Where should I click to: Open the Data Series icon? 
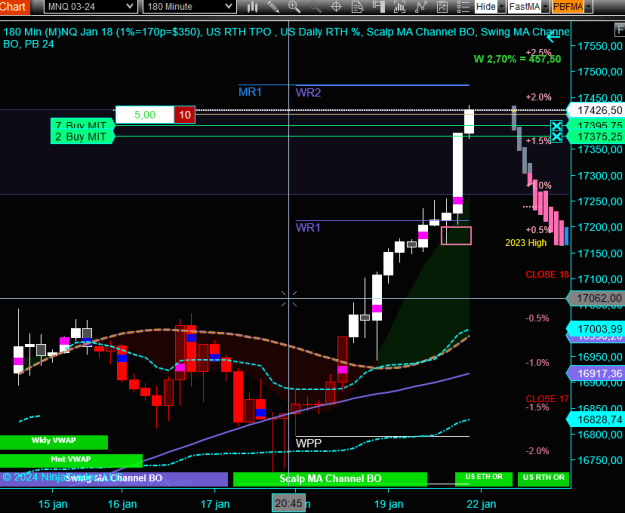click(x=399, y=6)
